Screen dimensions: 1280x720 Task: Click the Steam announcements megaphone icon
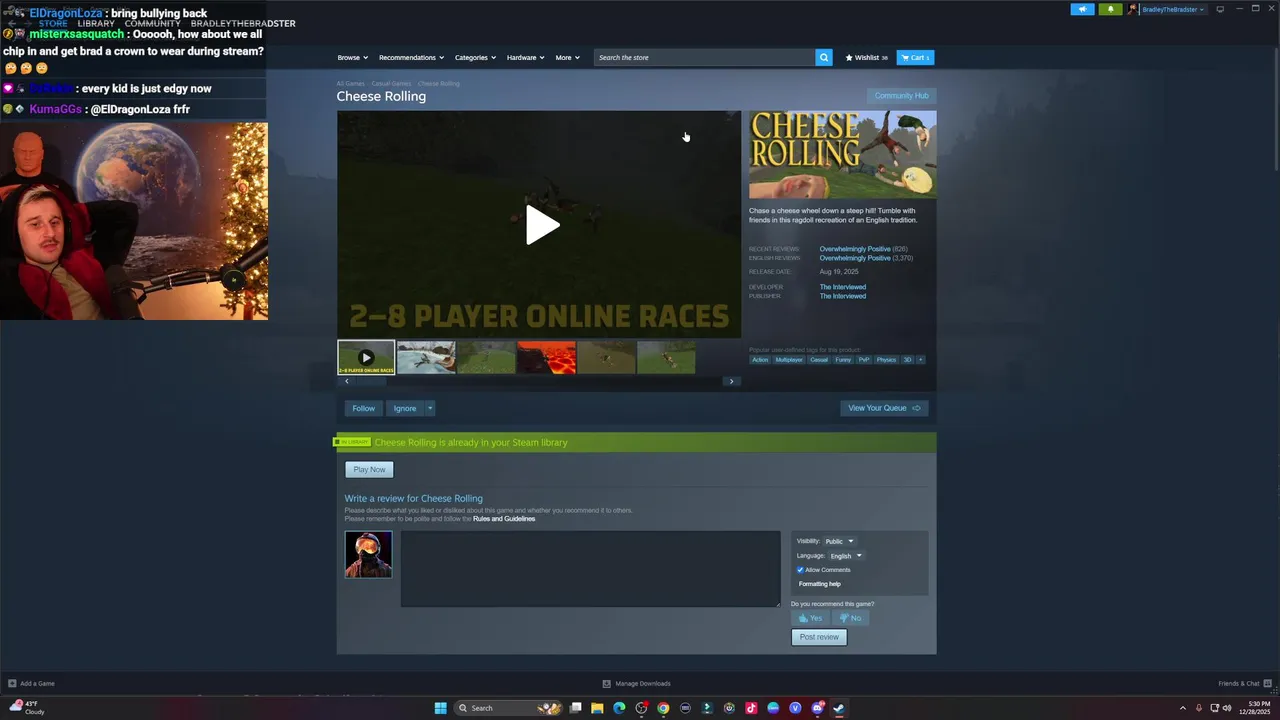(x=1082, y=9)
